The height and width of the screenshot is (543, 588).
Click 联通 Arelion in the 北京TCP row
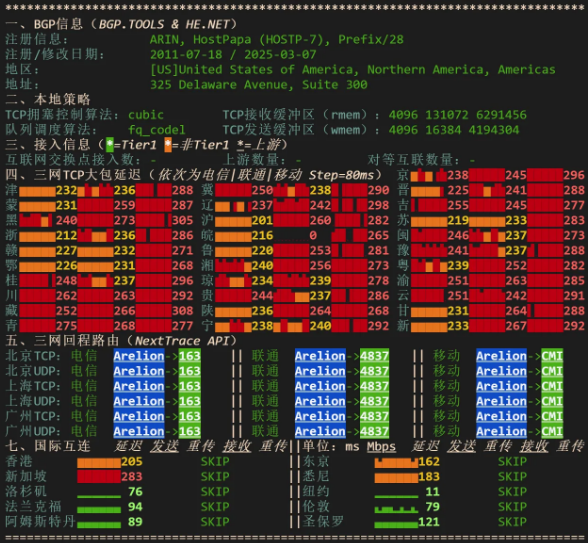point(320,356)
